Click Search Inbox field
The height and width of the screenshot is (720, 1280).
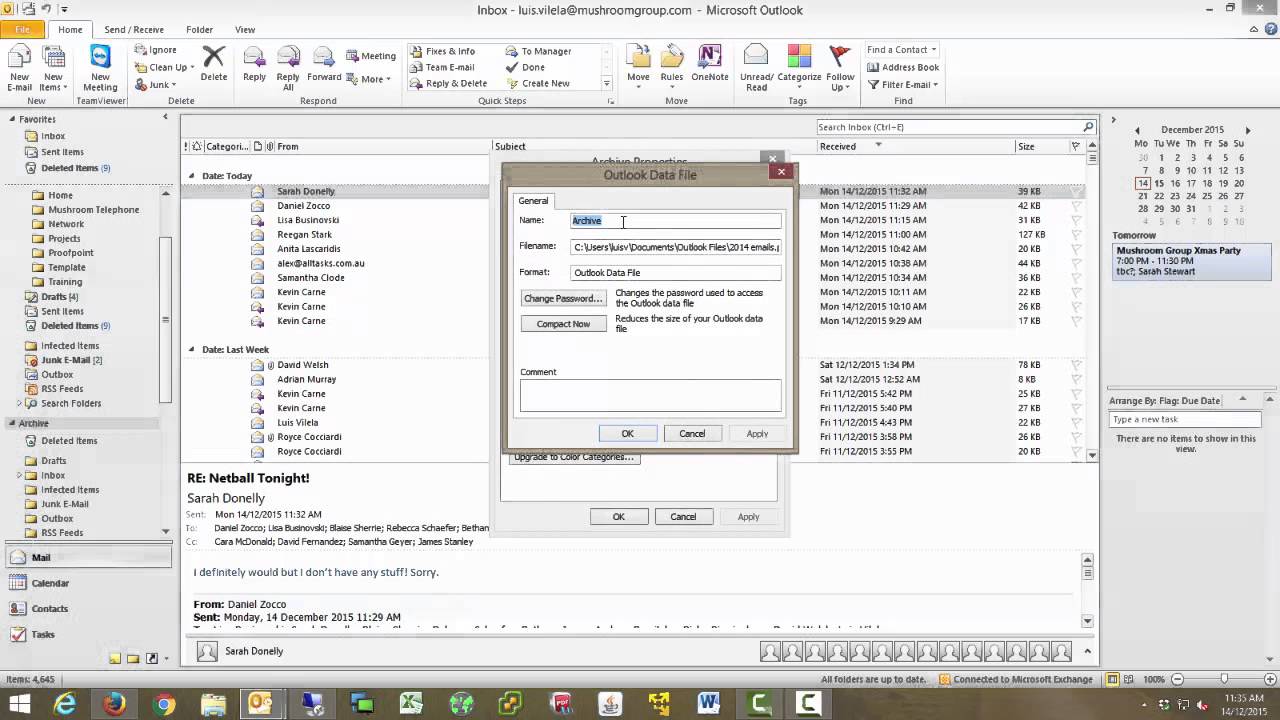(x=949, y=127)
